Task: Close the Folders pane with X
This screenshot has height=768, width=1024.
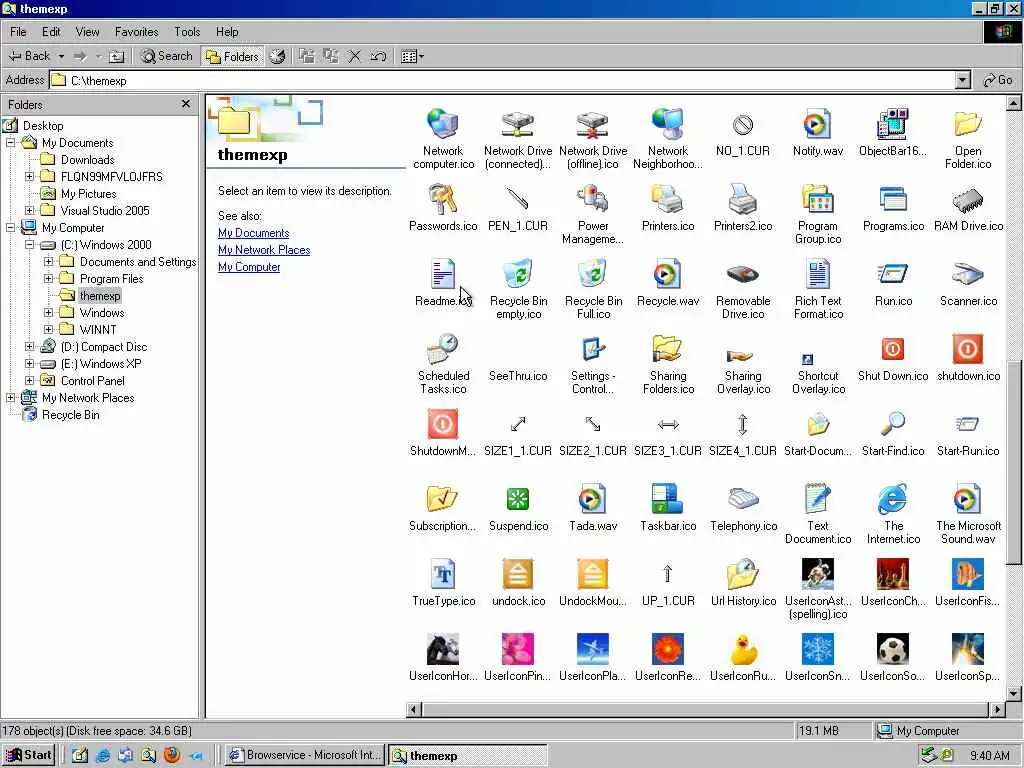Action: (x=186, y=104)
